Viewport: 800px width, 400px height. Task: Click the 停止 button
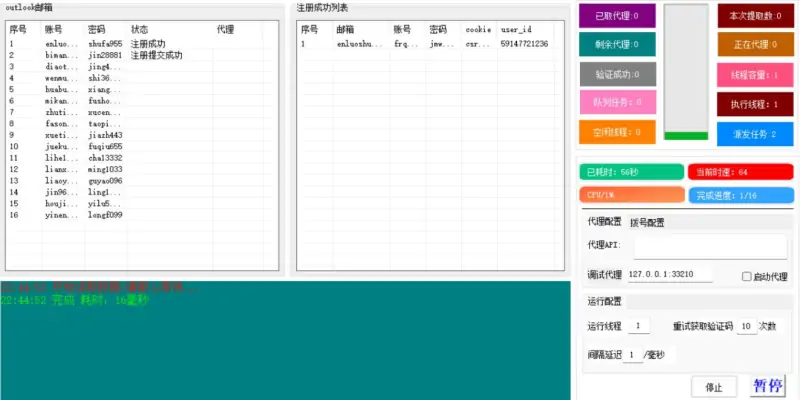[x=714, y=387]
